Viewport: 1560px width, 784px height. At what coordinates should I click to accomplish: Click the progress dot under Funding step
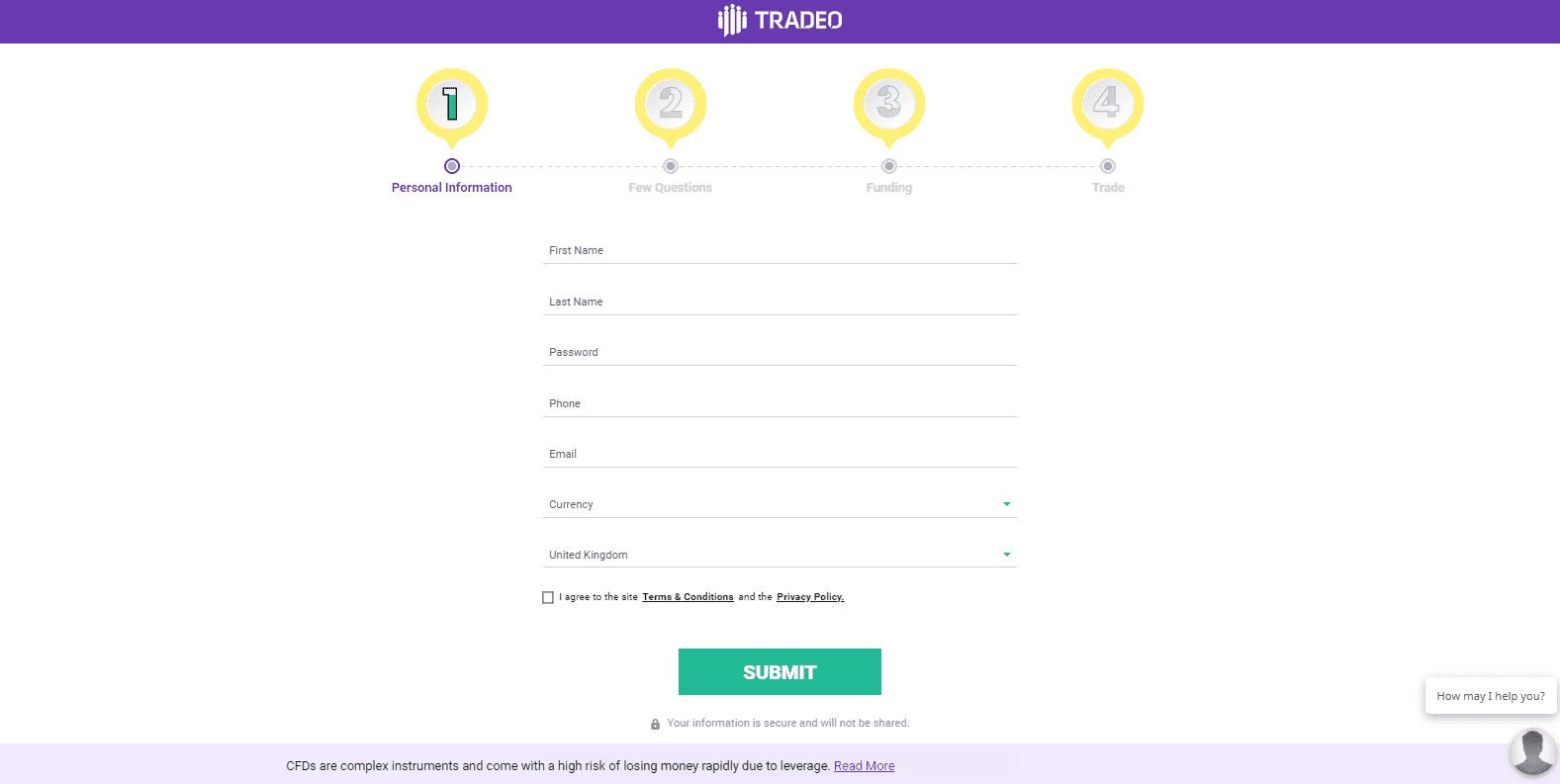click(888, 166)
